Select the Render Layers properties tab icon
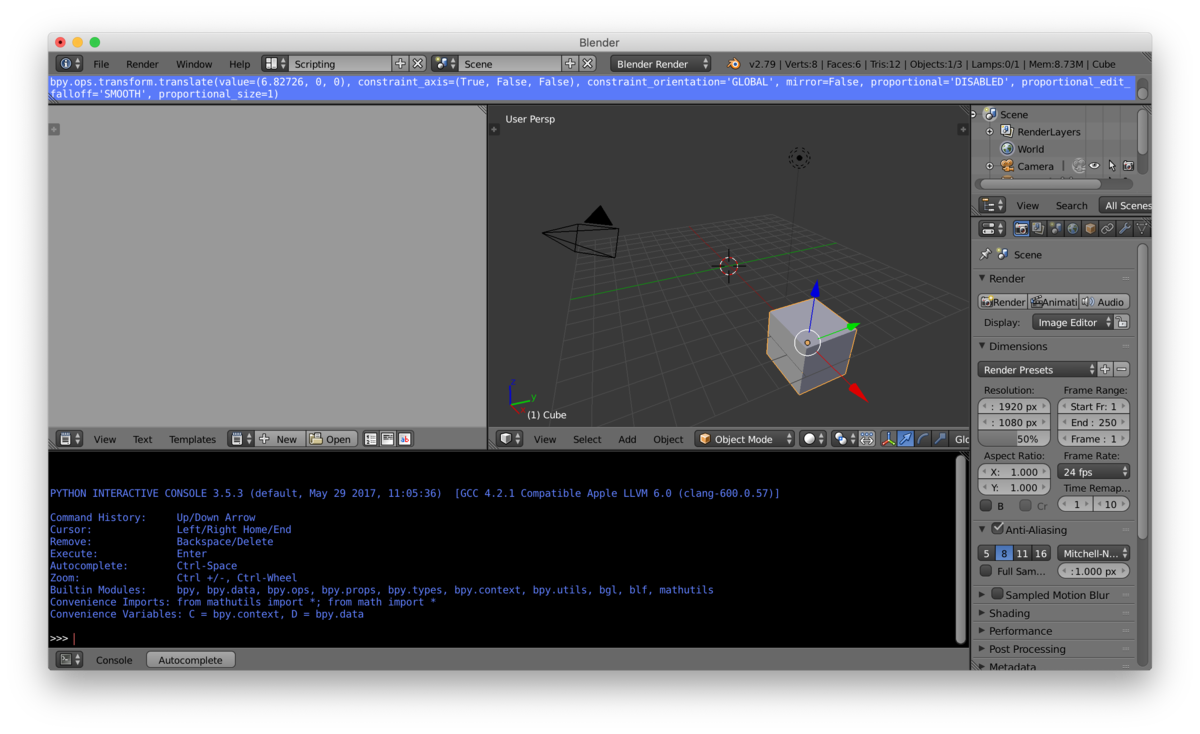Viewport: 1200px width, 734px height. click(x=1038, y=229)
